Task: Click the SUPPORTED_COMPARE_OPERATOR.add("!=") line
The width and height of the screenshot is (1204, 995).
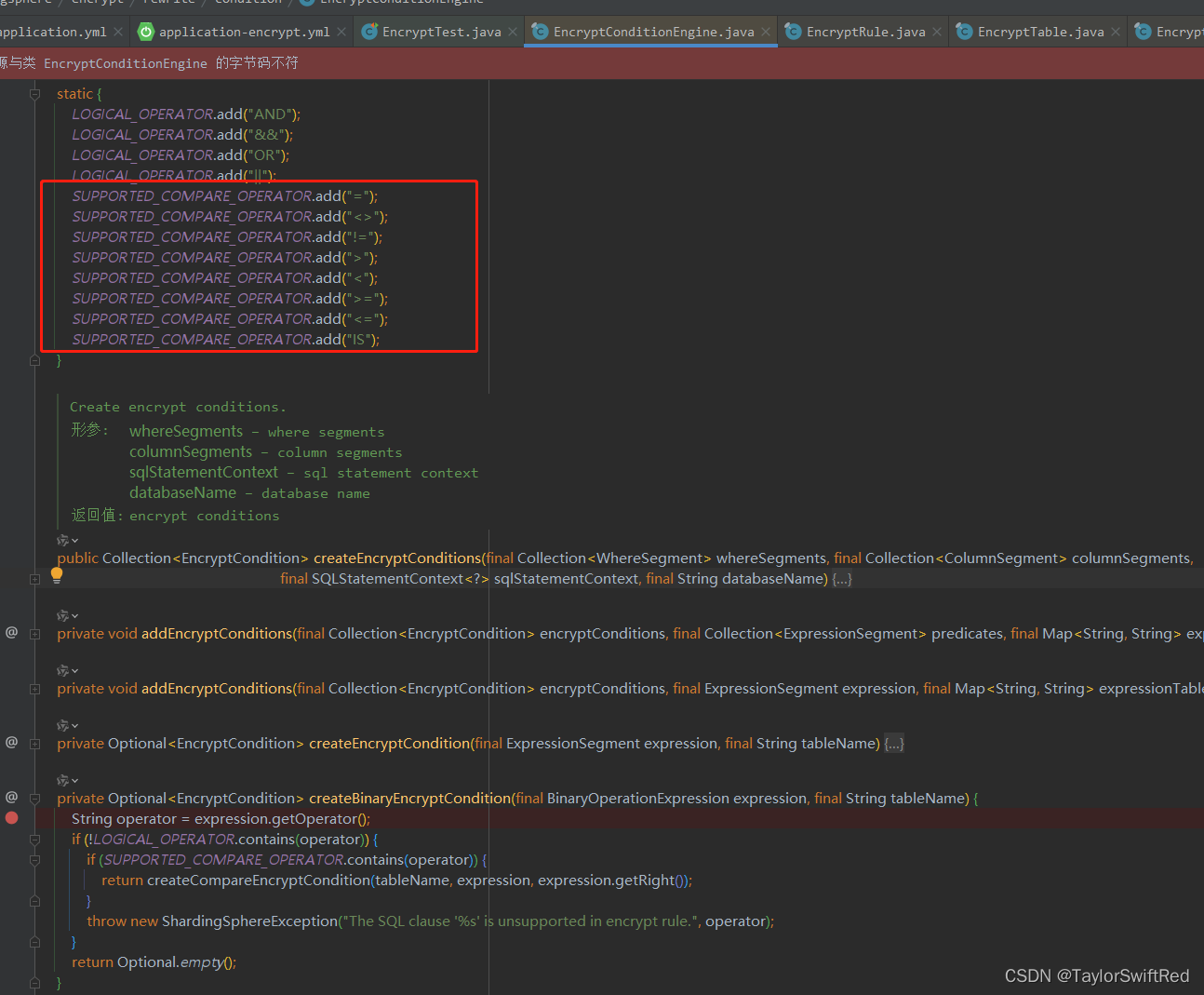Action: coord(227,236)
